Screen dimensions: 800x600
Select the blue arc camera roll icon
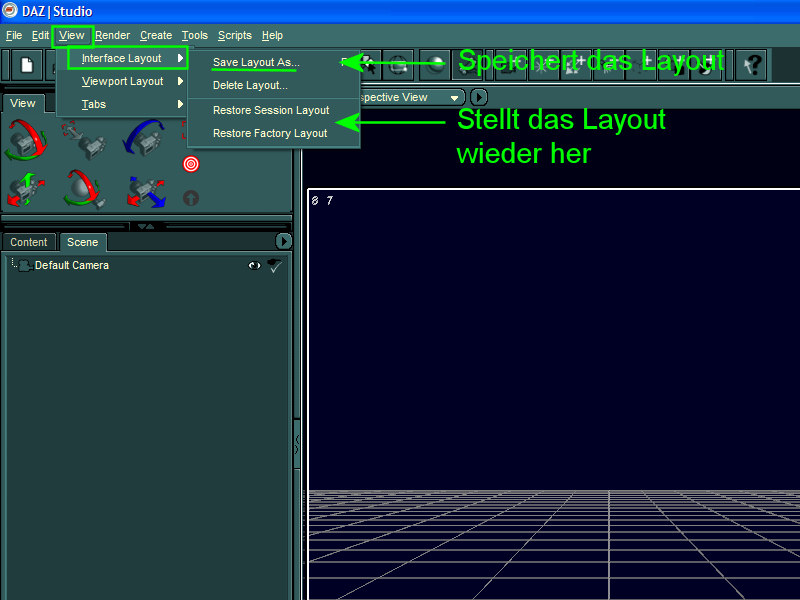pos(144,138)
